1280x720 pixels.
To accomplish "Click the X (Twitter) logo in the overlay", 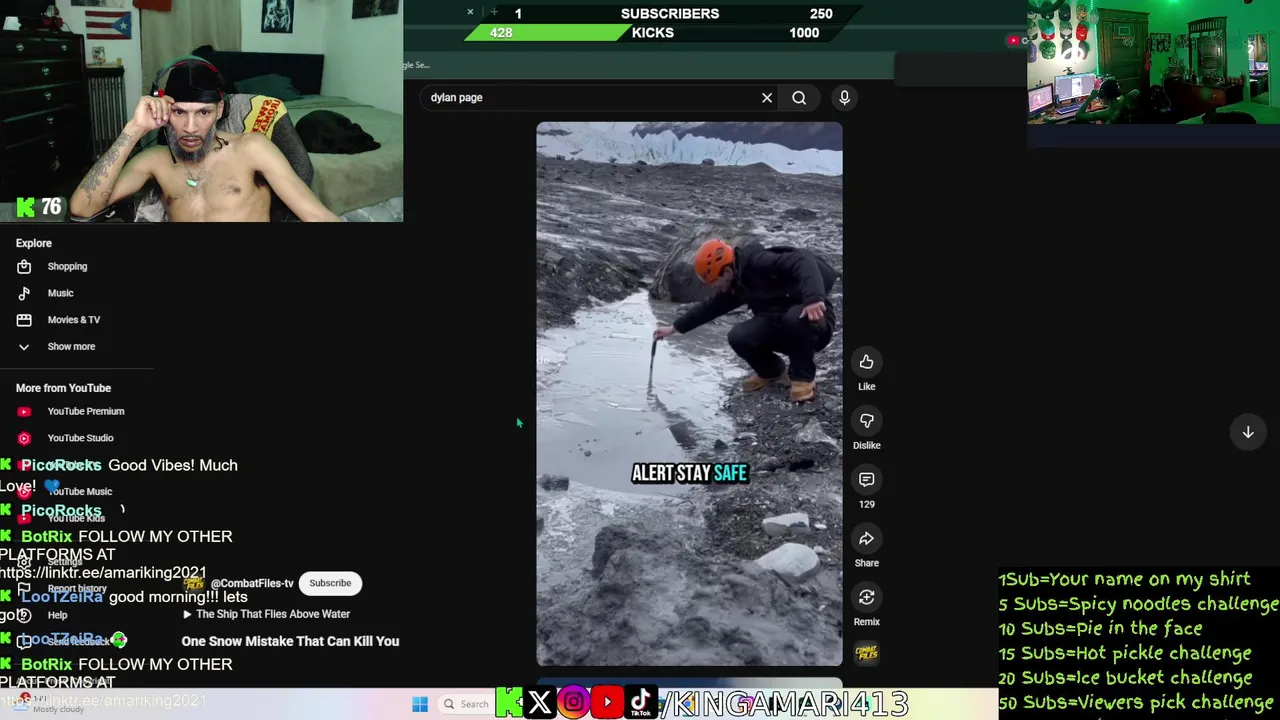I will click(540, 703).
